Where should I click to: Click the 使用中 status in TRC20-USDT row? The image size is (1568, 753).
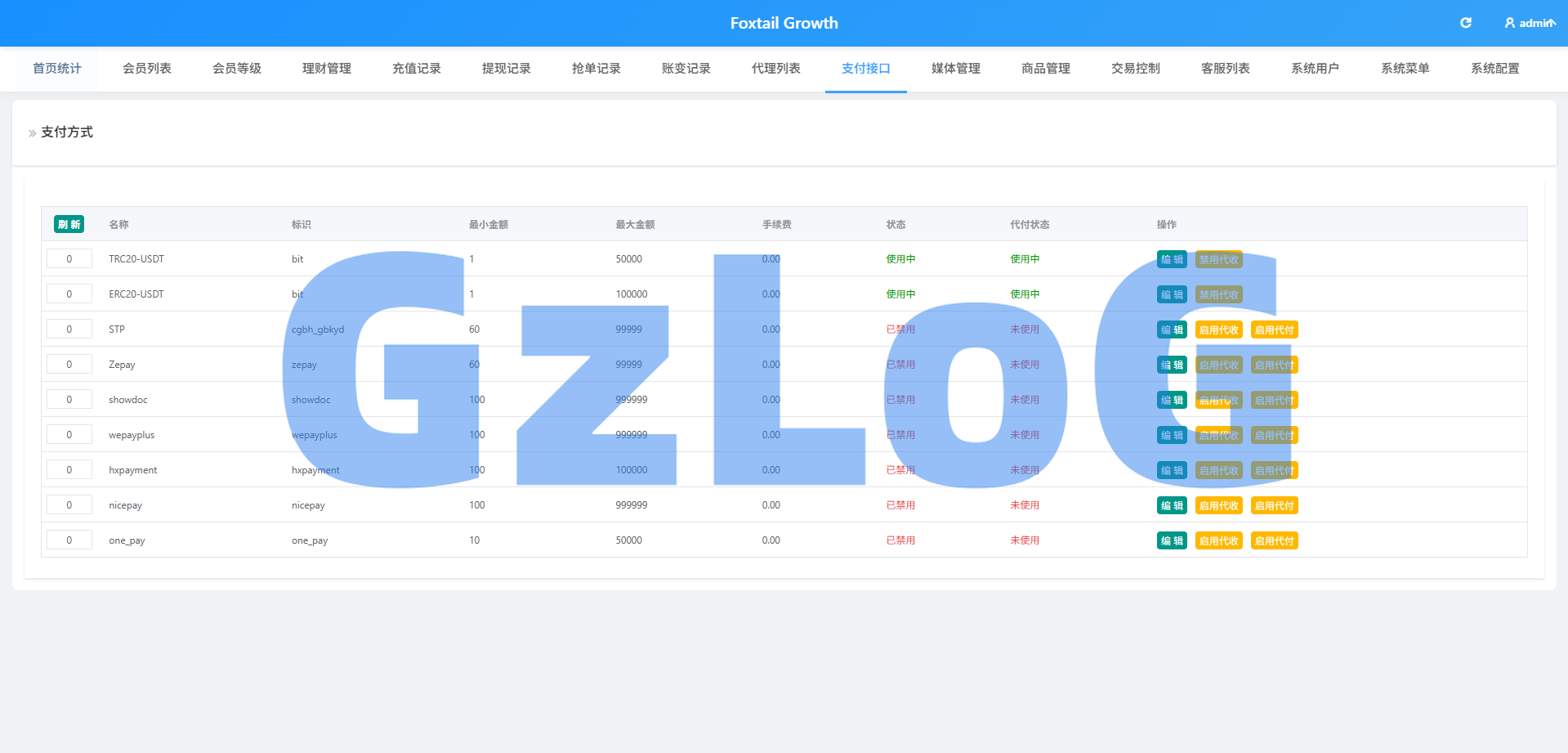(900, 259)
